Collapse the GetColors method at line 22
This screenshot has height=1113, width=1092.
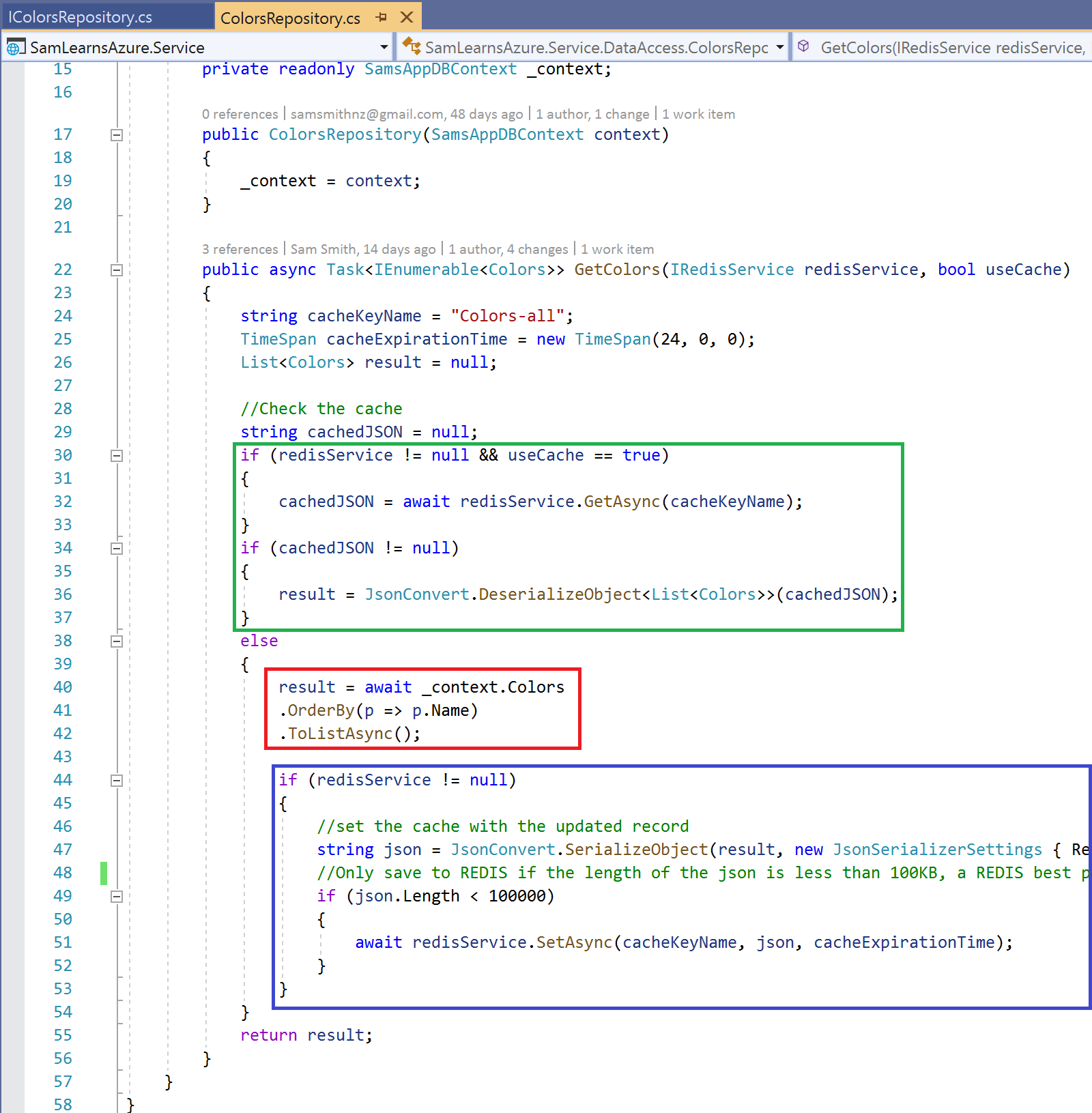pyautogui.click(x=117, y=270)
